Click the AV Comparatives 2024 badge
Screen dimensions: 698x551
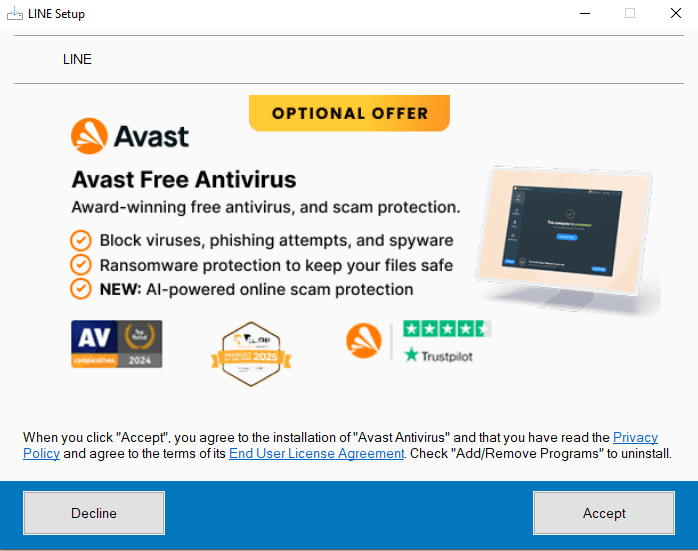point(117,344)
